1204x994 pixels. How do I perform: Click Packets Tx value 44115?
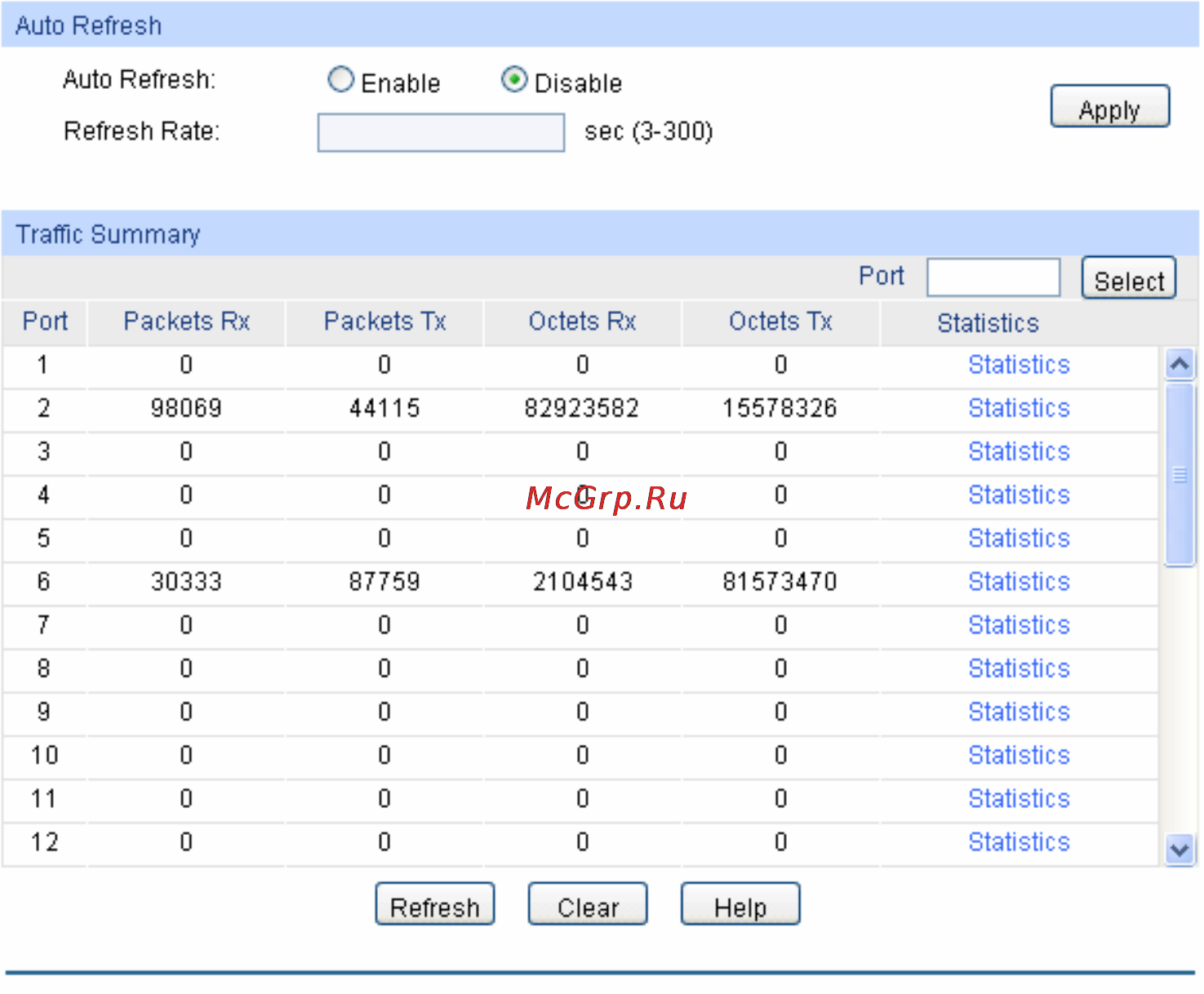384,408
